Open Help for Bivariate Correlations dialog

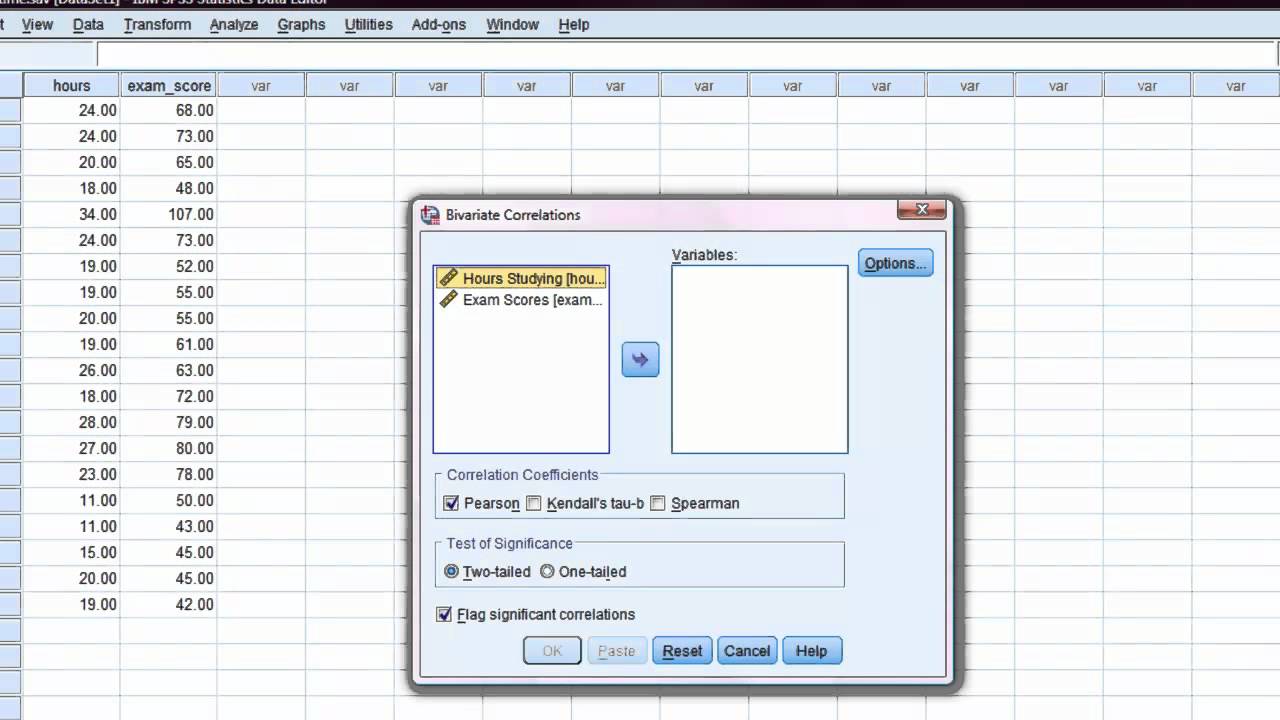click(811, 651)
